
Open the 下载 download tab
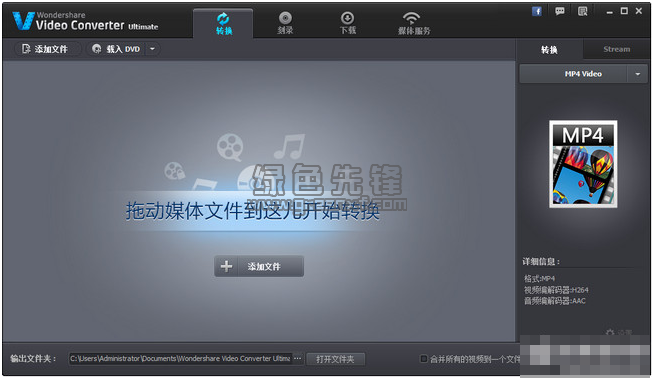[347, 23]
